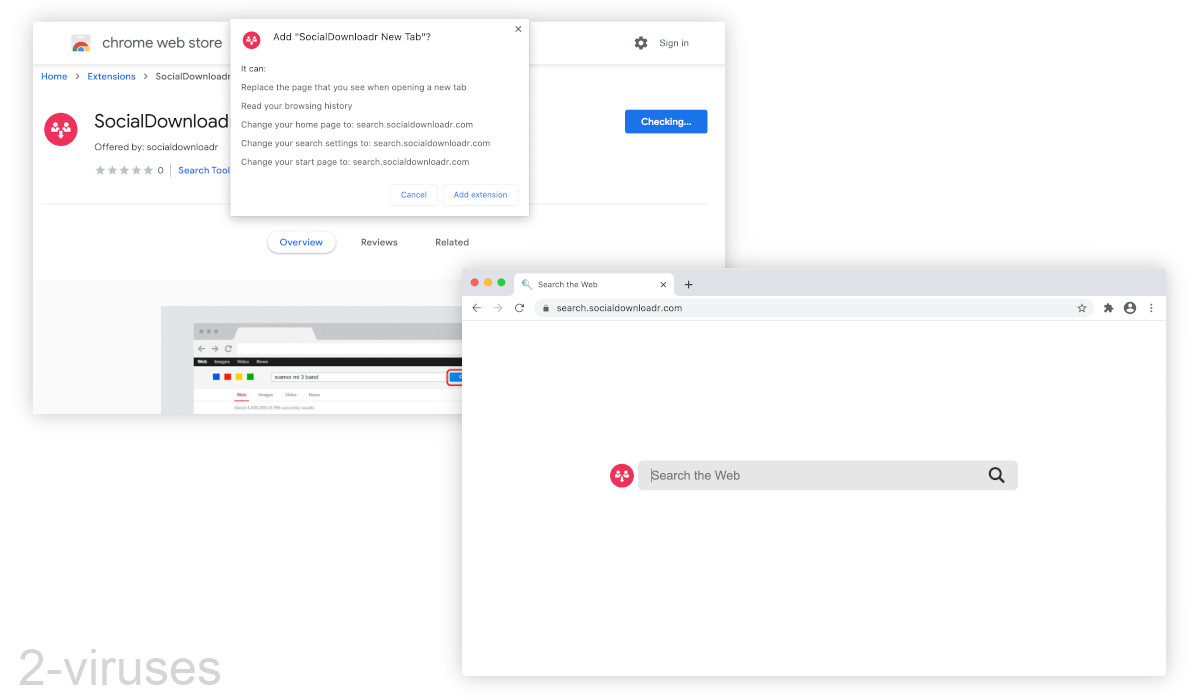This screenshot has height=700, width=1200.
Task: Click the Search Tools category link
Action: 204,170
